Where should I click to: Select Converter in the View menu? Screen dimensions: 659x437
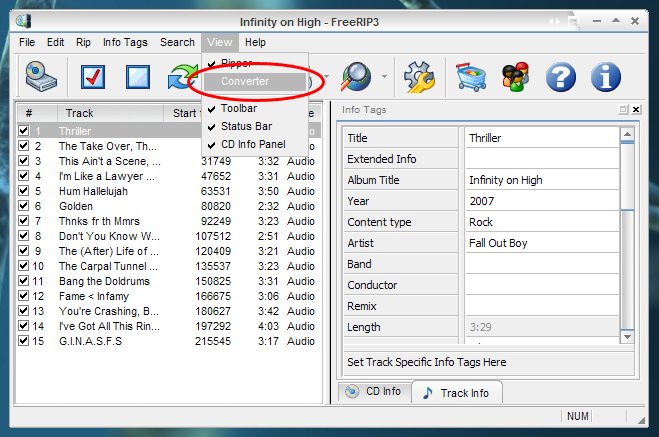pyautogui.click(x=255, y=81)
